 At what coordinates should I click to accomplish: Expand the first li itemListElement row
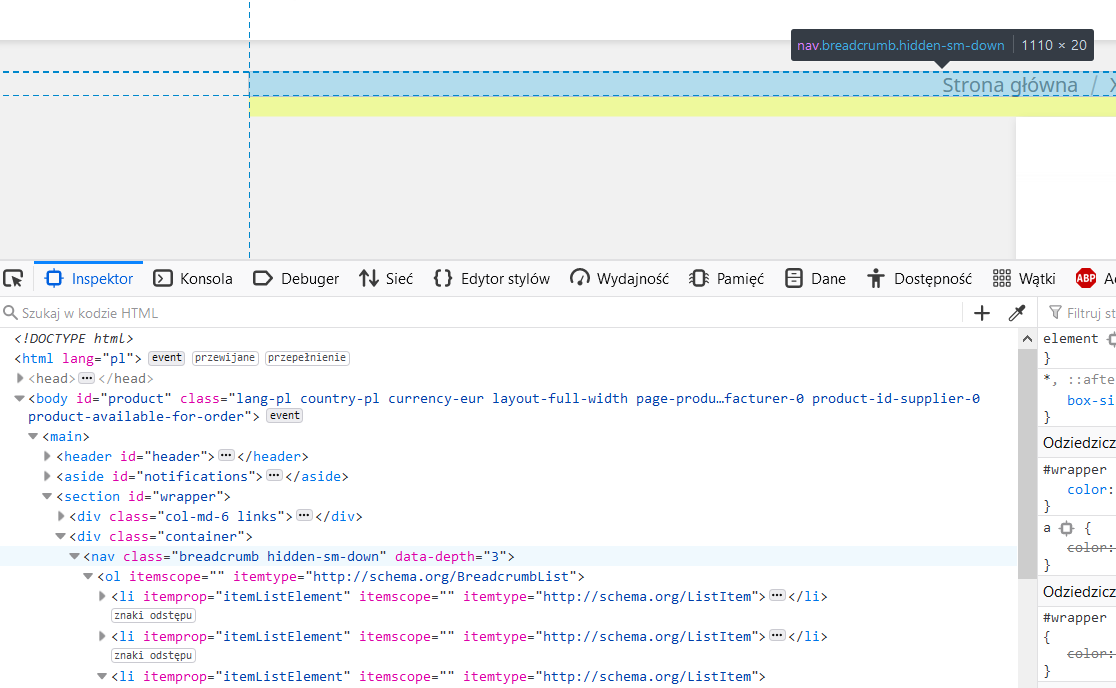(x=102, y=596)
